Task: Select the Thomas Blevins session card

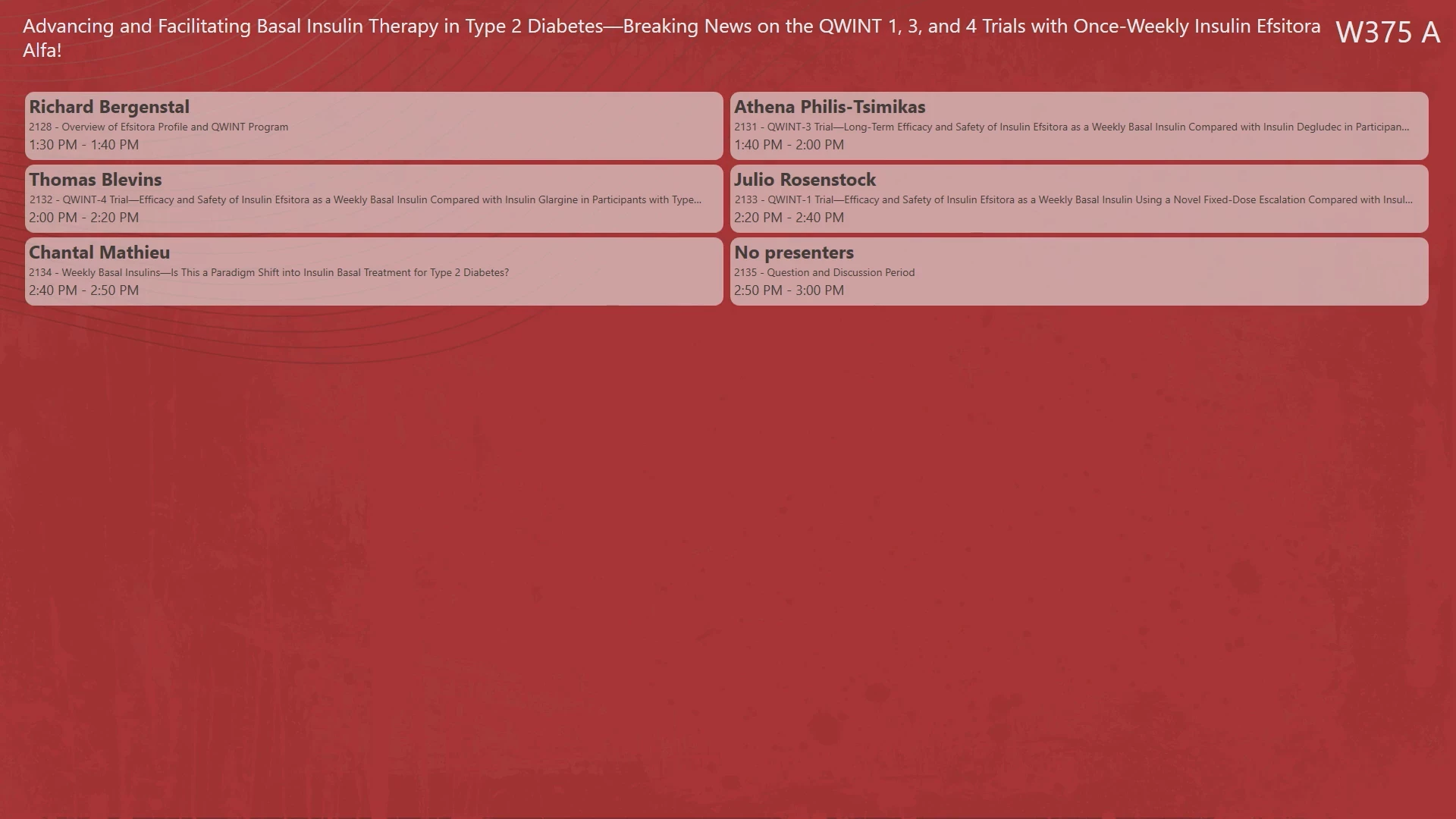Action: point(374,199)
